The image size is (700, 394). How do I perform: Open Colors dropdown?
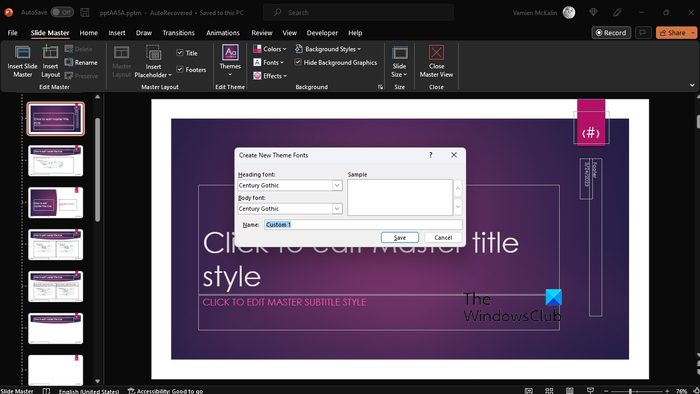[x=270, y=49]
